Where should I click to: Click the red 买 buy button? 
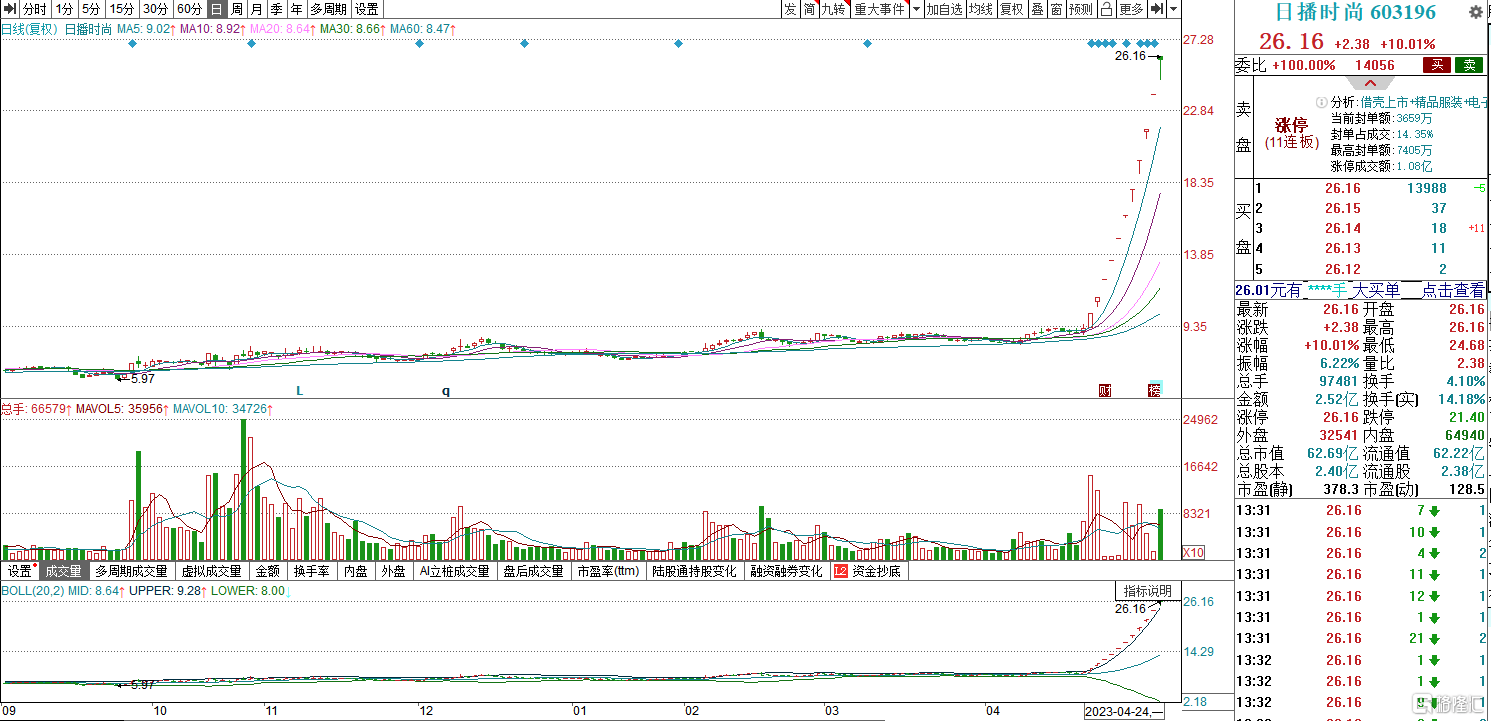[1437, 65]
